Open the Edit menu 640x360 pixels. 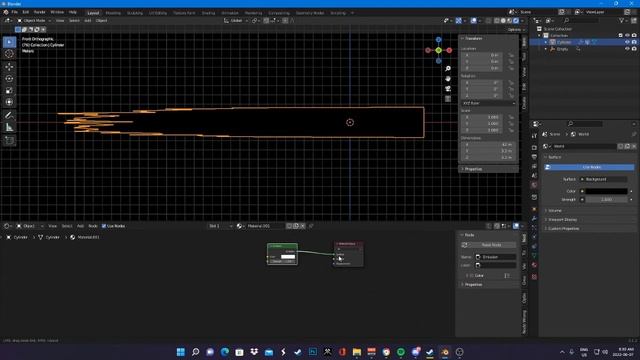click(x=26, y=12)
